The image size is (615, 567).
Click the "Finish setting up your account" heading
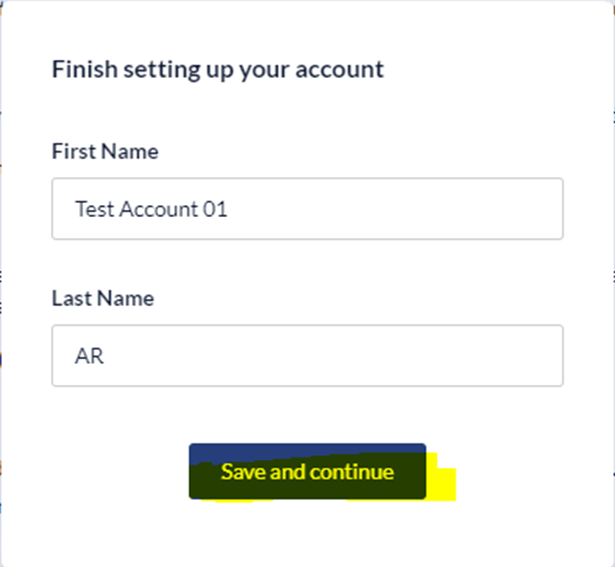[217, 70]
